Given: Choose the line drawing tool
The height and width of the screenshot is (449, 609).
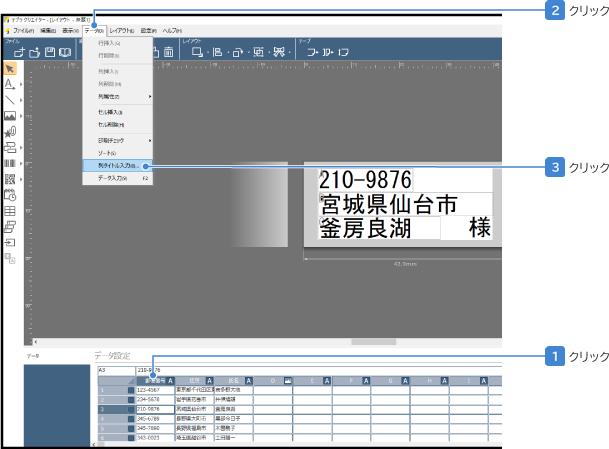Looking at the screenshot, I should point(9,100).
